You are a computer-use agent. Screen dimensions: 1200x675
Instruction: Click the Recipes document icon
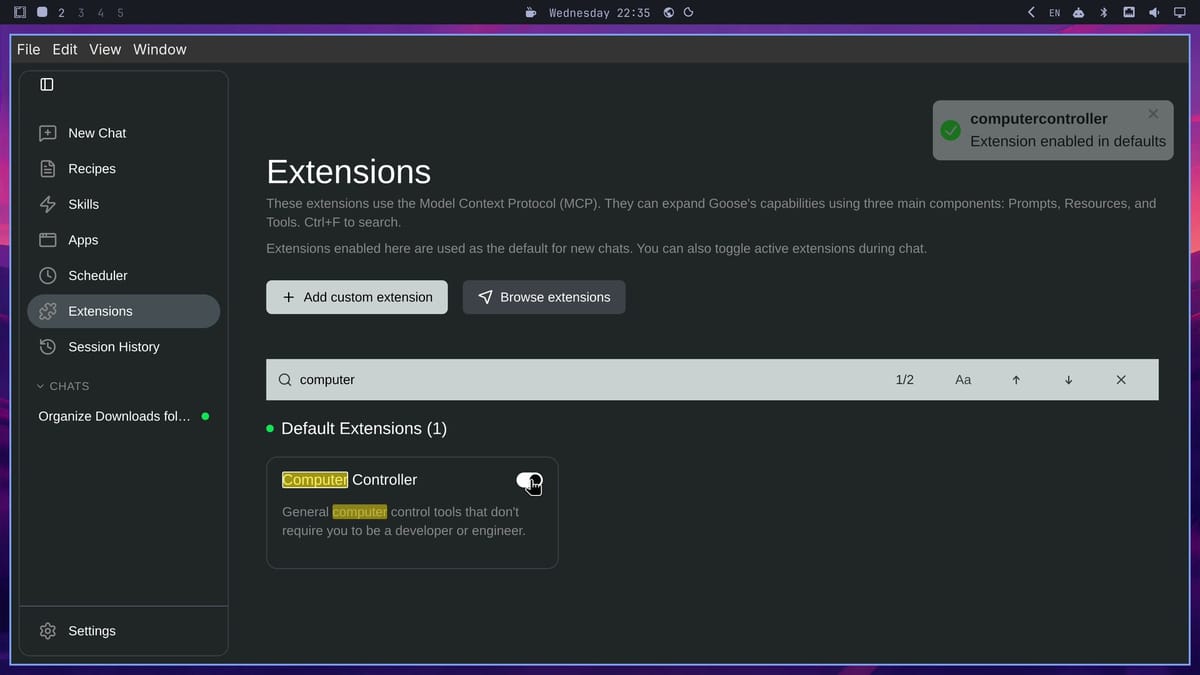coord(47,169)
